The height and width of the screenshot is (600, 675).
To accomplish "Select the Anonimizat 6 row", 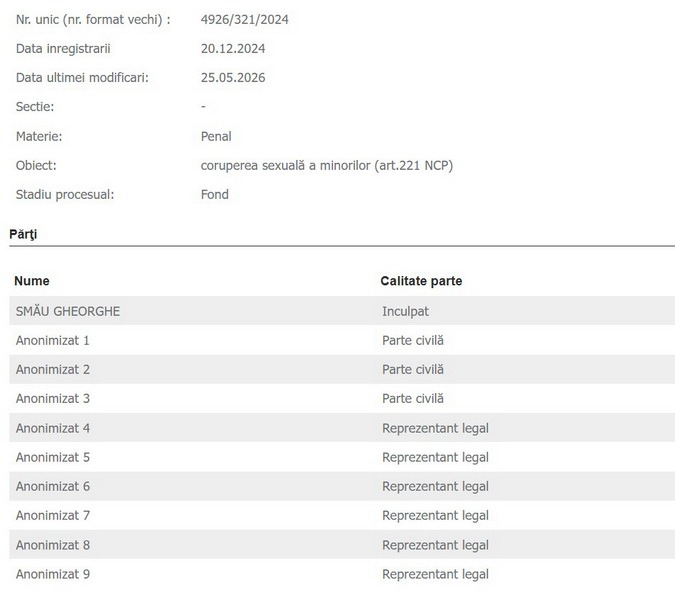I will 342,486.
